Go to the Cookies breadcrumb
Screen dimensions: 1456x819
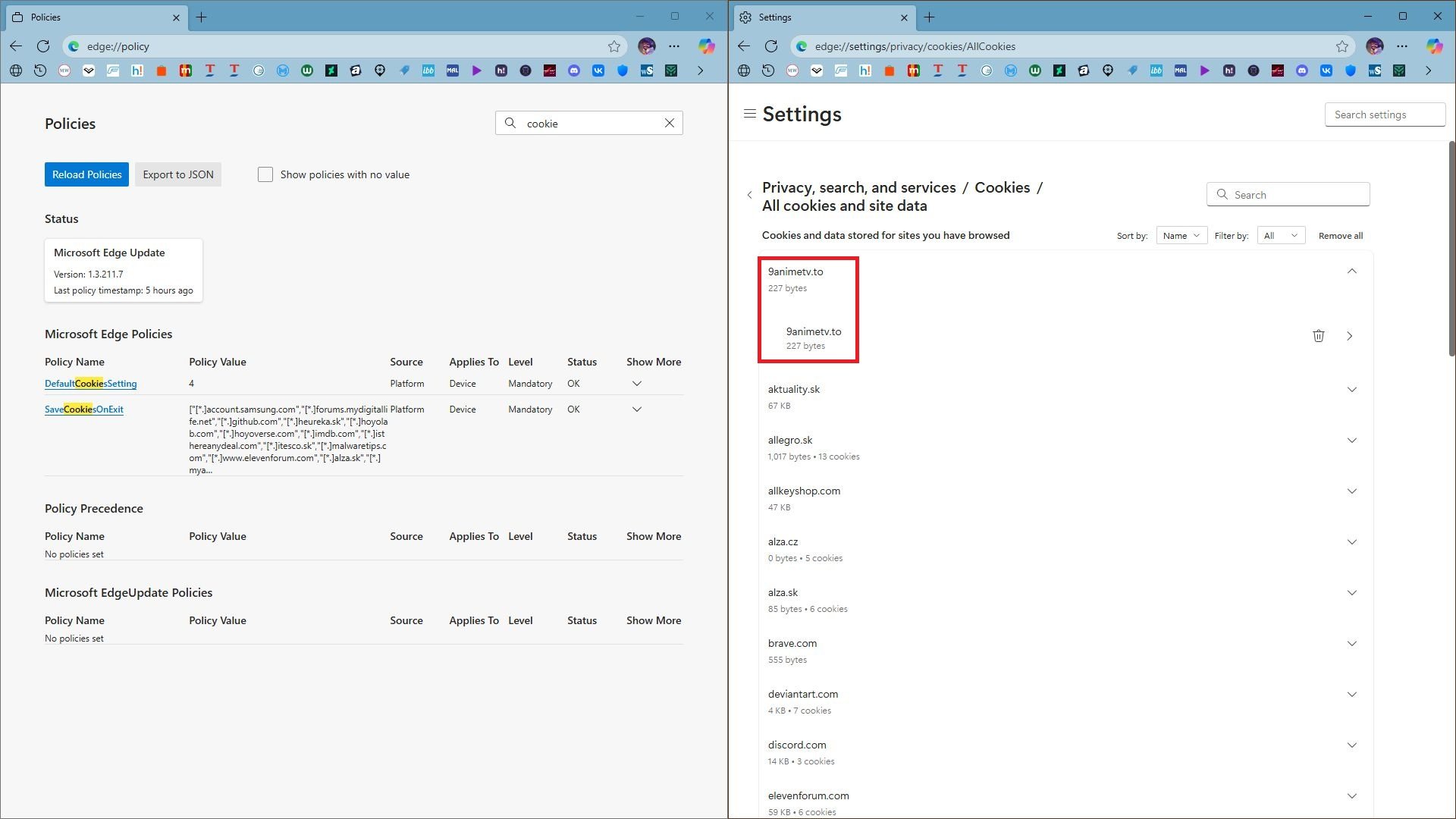(1003, 187)
